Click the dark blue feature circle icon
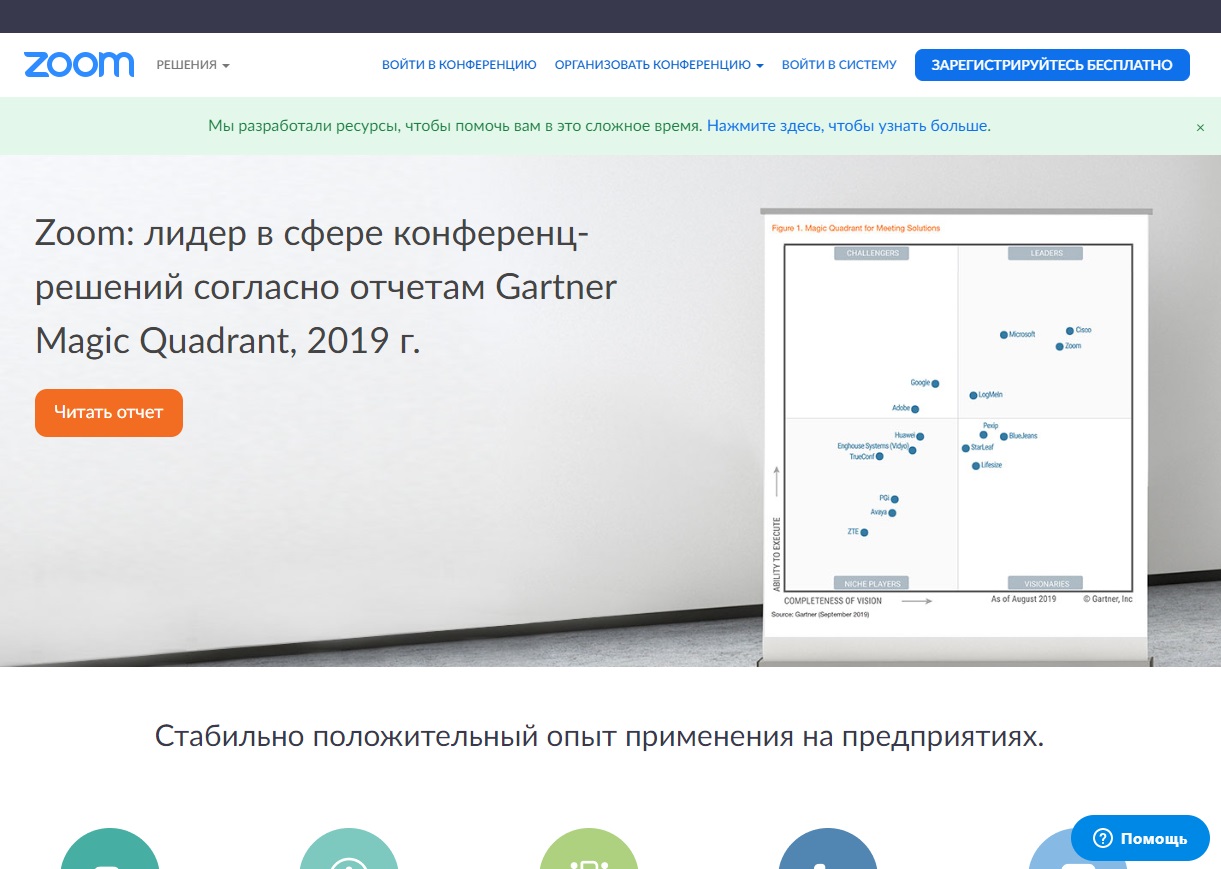Viewport: 1221px width, 869px height. (x=828, y=849)
